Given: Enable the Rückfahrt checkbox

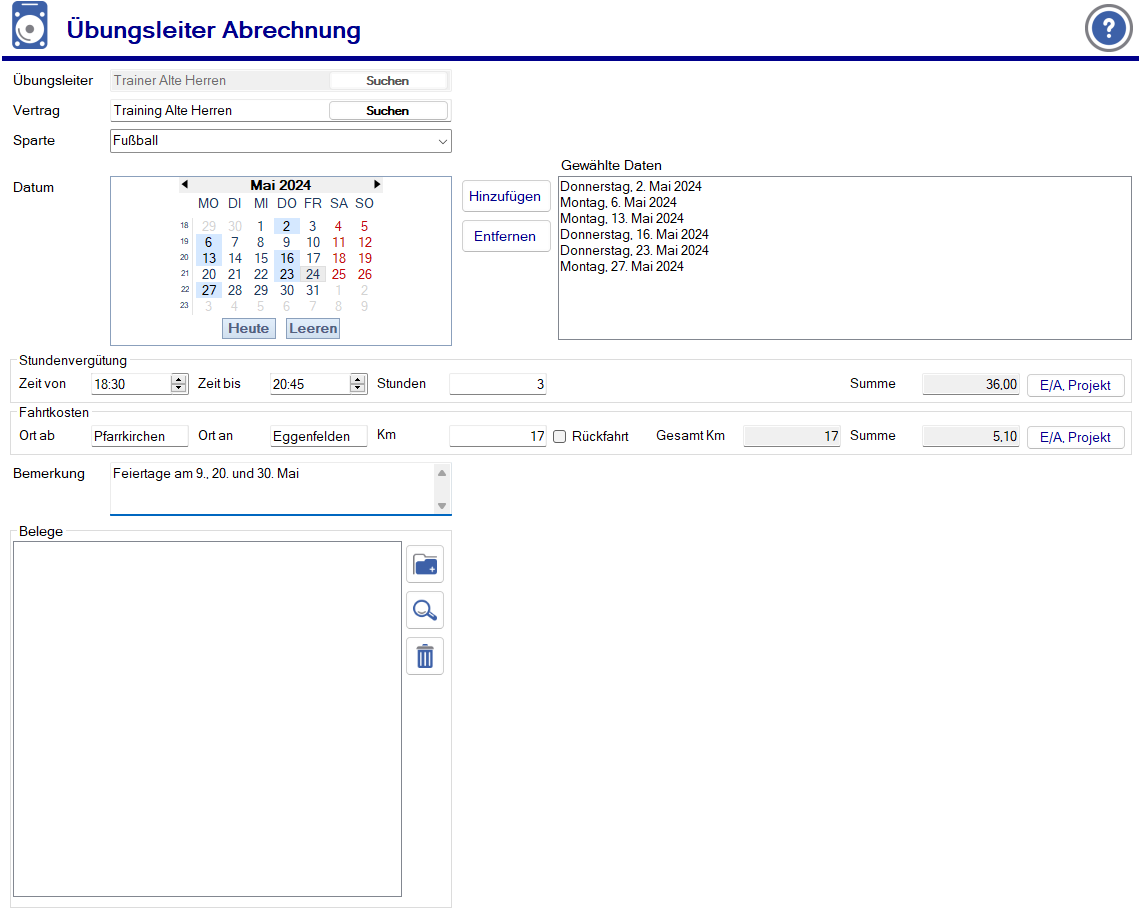Looking at the screenshot, I should pyautogui.click(x=560, y=436).
